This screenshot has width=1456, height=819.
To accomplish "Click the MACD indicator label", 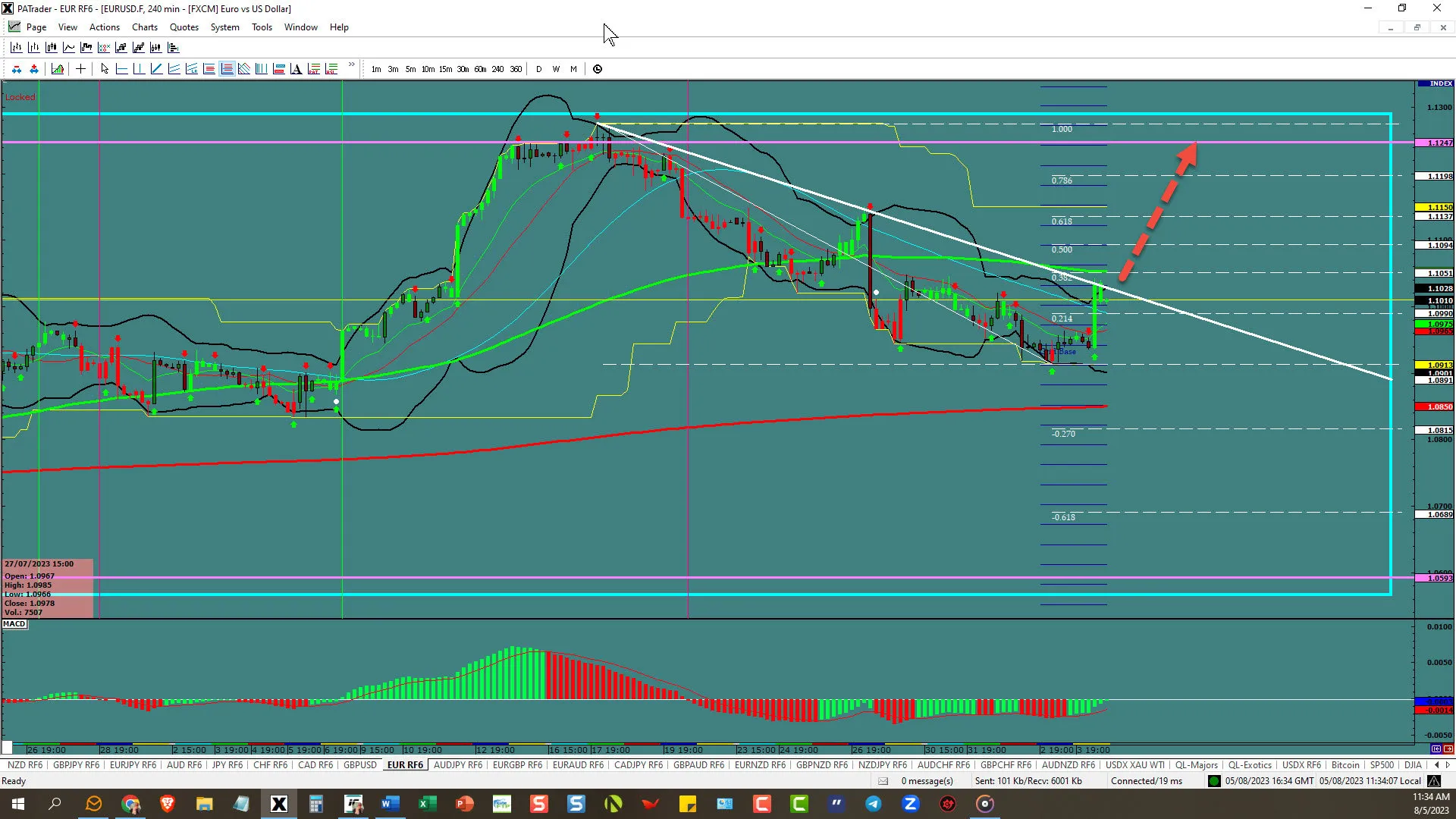I will click(14, 624).
